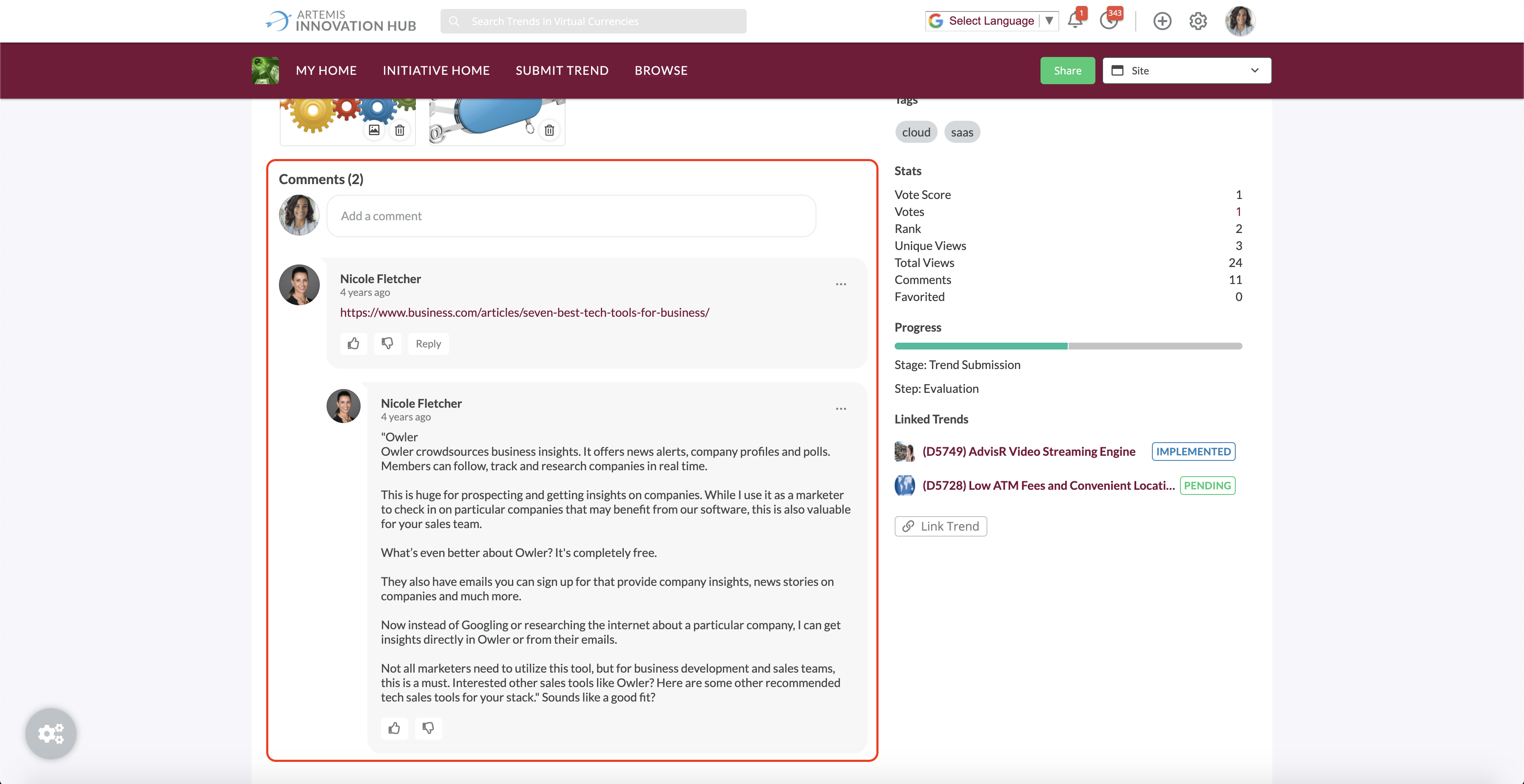
Task: Click the PENDING status badge
Action: point(1208,486)
